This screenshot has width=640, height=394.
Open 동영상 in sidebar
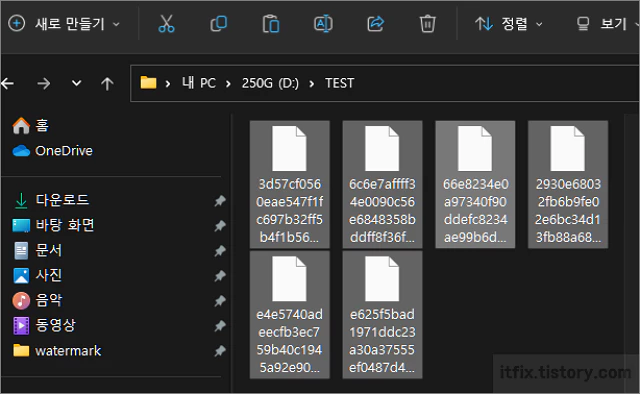click(x=44, y=325)
